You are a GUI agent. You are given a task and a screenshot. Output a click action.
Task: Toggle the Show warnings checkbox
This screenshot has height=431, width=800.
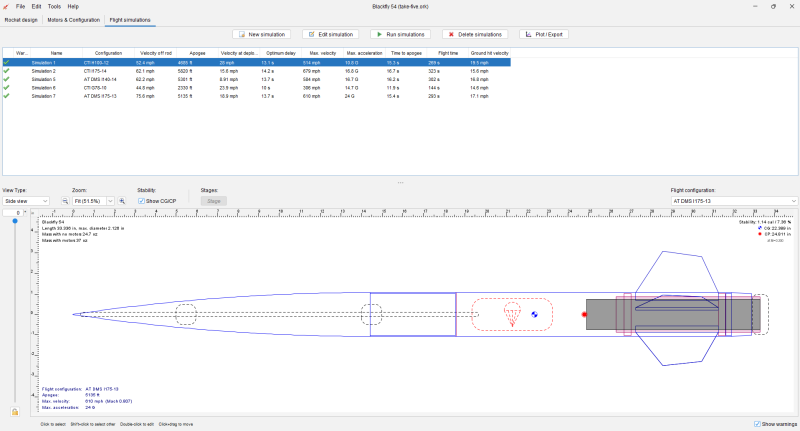757,424
